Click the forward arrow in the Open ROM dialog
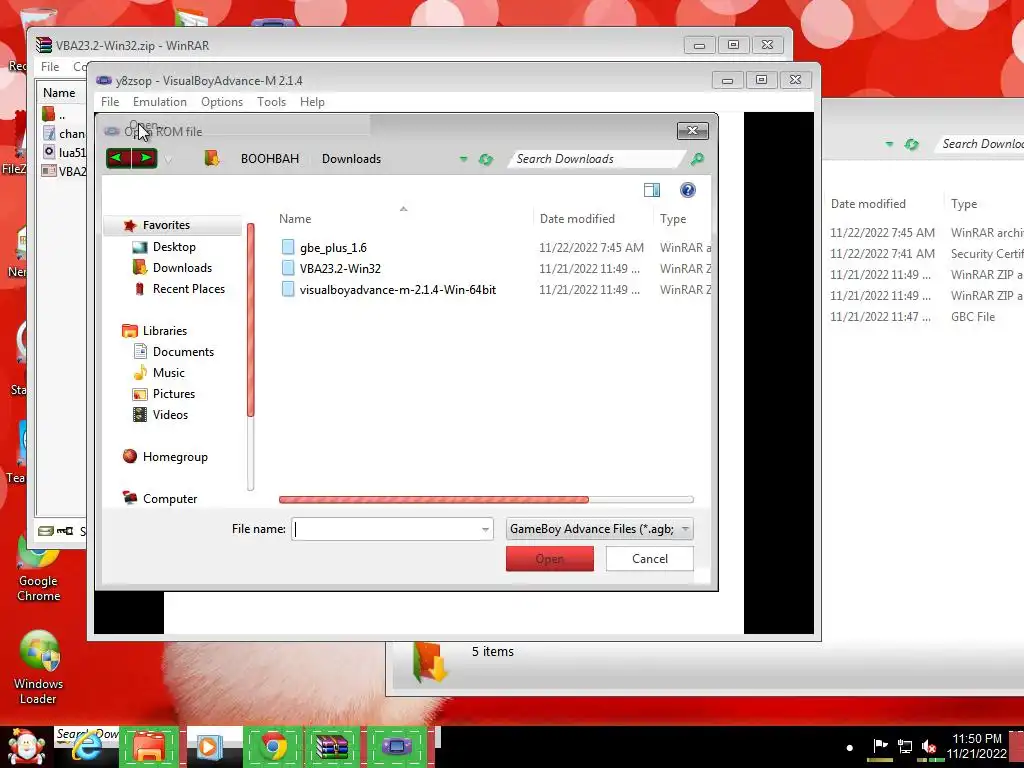 point(144,158)
